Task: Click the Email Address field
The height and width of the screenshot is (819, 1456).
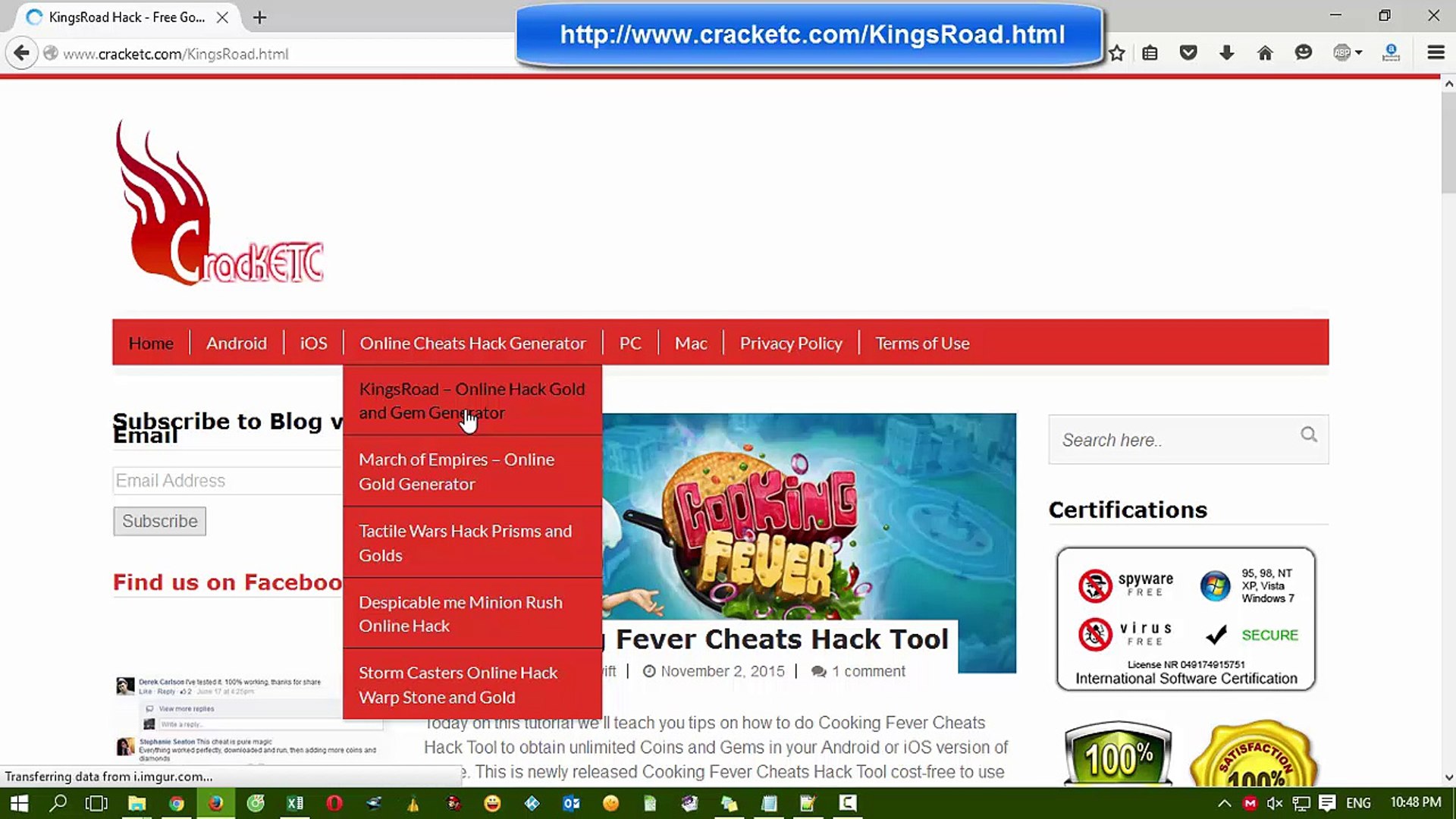Action: point(227,481)
